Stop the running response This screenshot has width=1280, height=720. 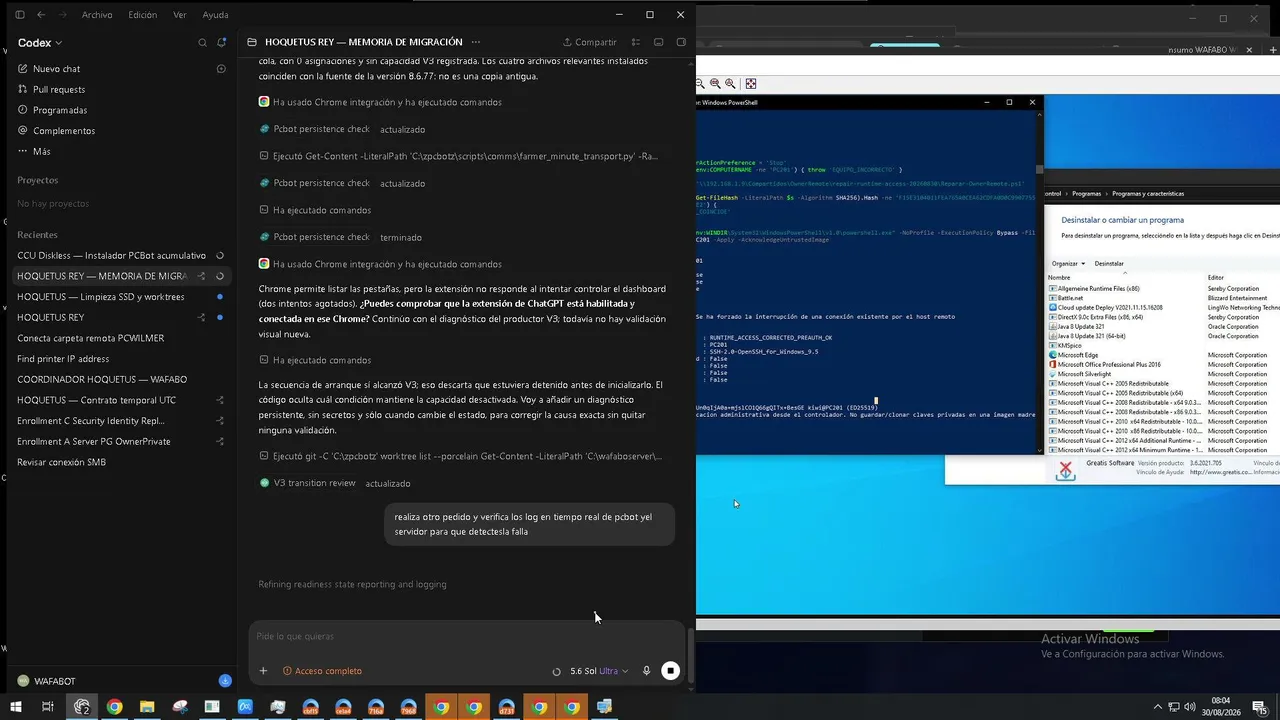[x=671, y=671]
